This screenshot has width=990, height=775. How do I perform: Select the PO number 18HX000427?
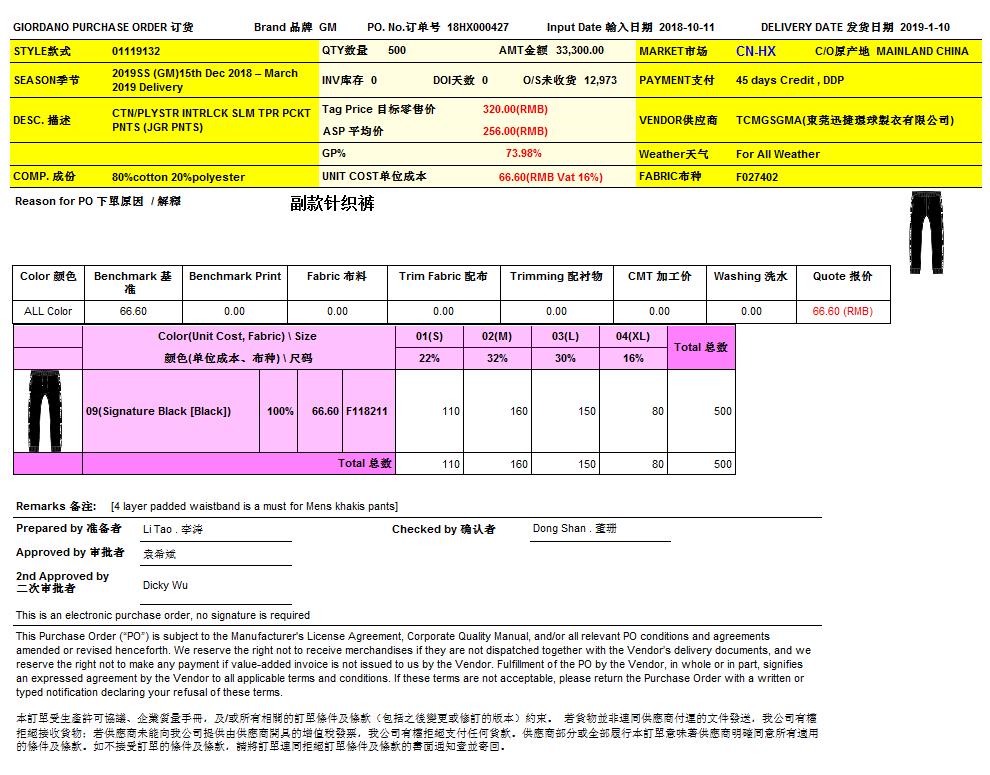478,27
